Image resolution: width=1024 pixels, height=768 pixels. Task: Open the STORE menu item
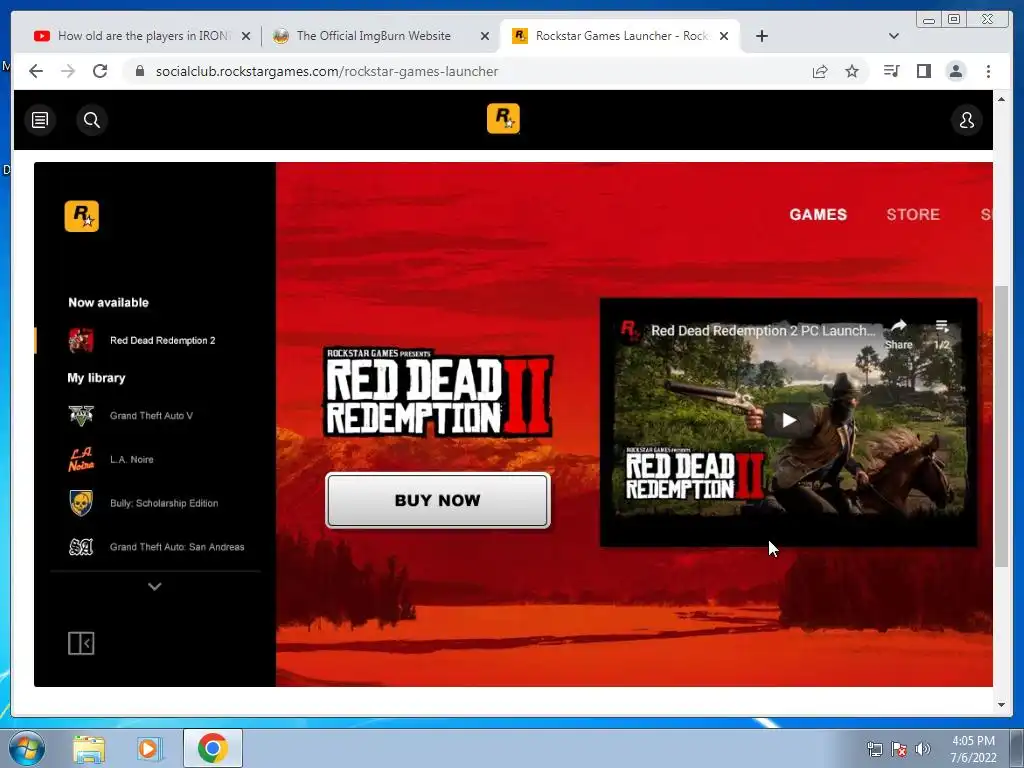point(913,214)
